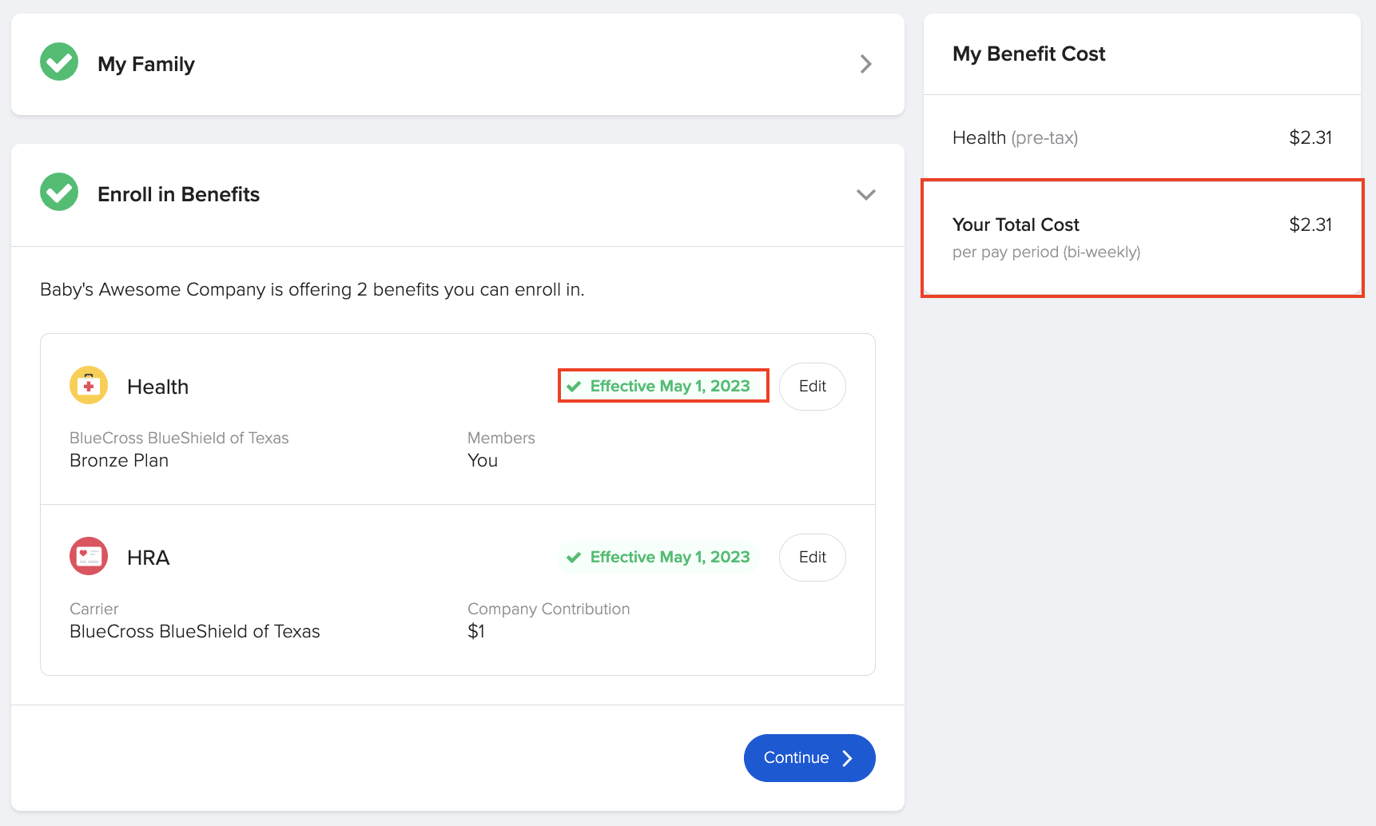Click the highlighted Your Total Cost row

tap(1142, 237)
